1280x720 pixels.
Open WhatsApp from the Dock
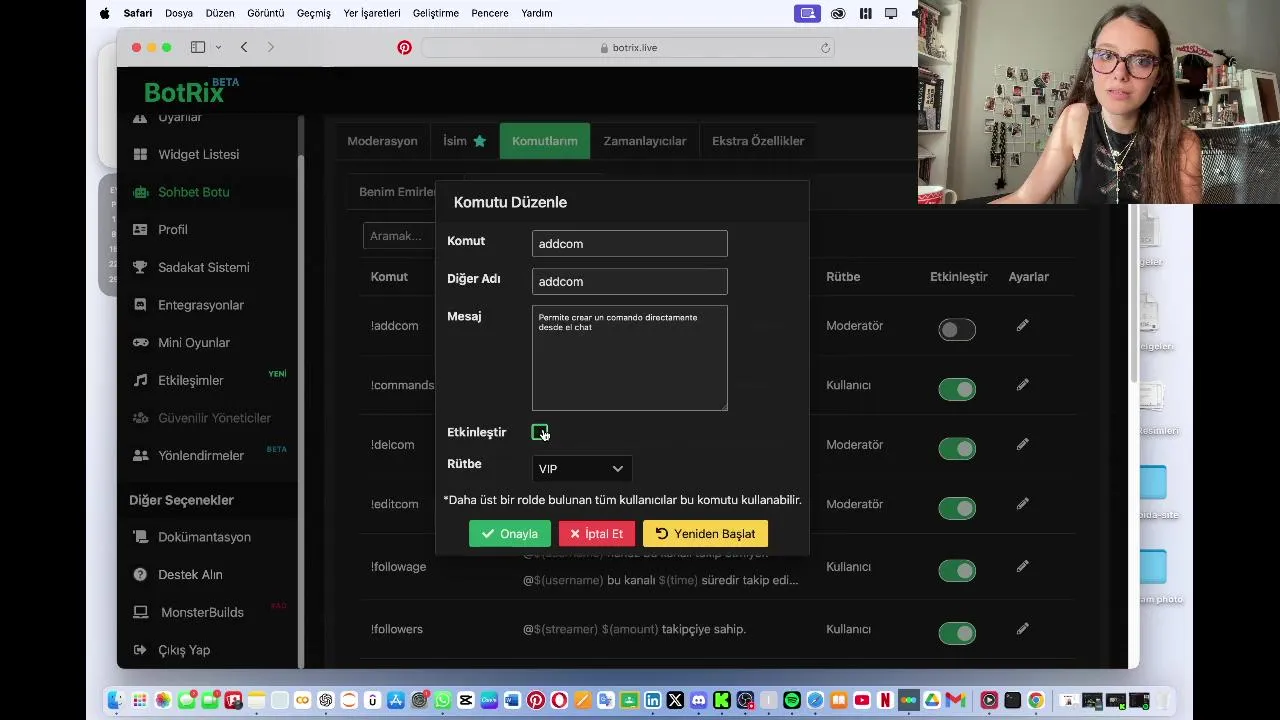[442, 700]
